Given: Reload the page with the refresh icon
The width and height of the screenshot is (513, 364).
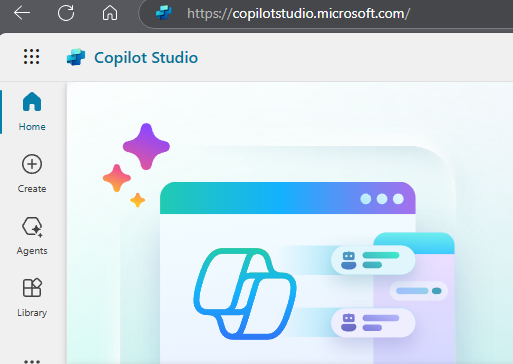Looking at the screenshot, I should 66,13.
